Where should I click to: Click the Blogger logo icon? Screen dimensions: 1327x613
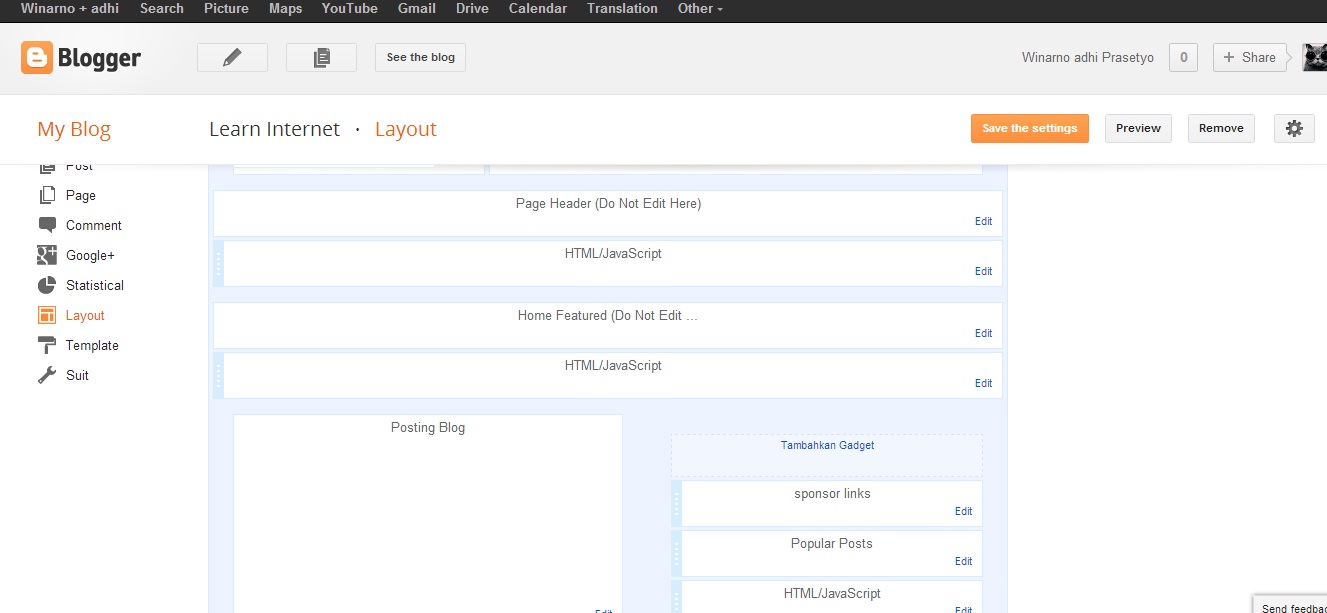point(36,57)
